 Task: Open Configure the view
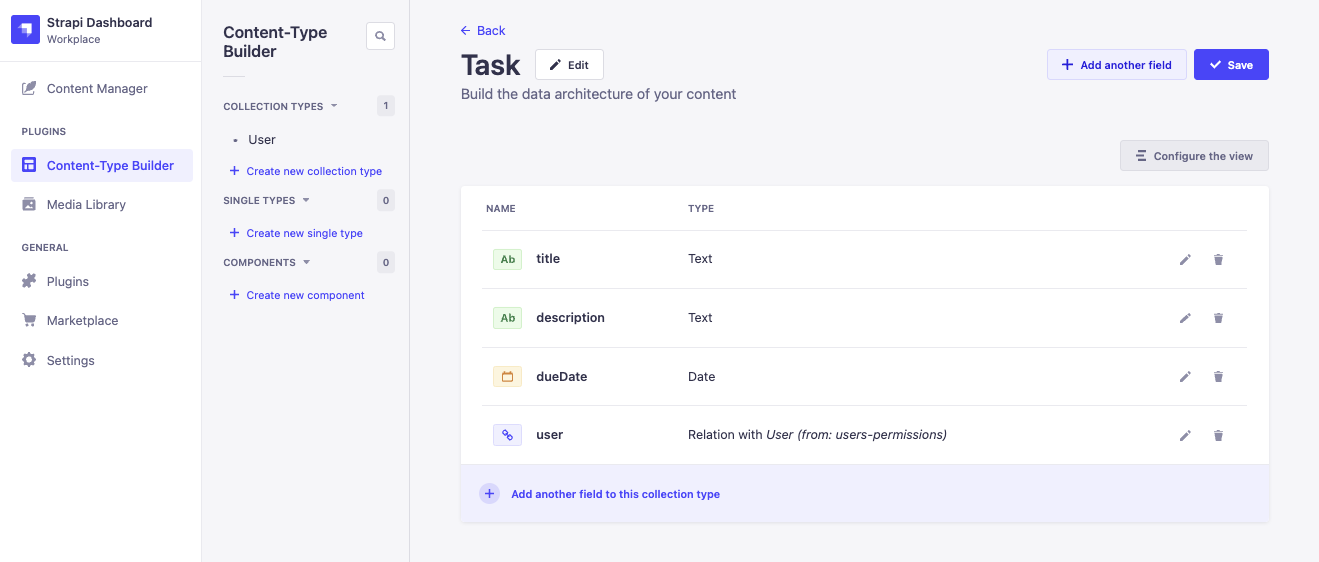tap(1194, 156)
